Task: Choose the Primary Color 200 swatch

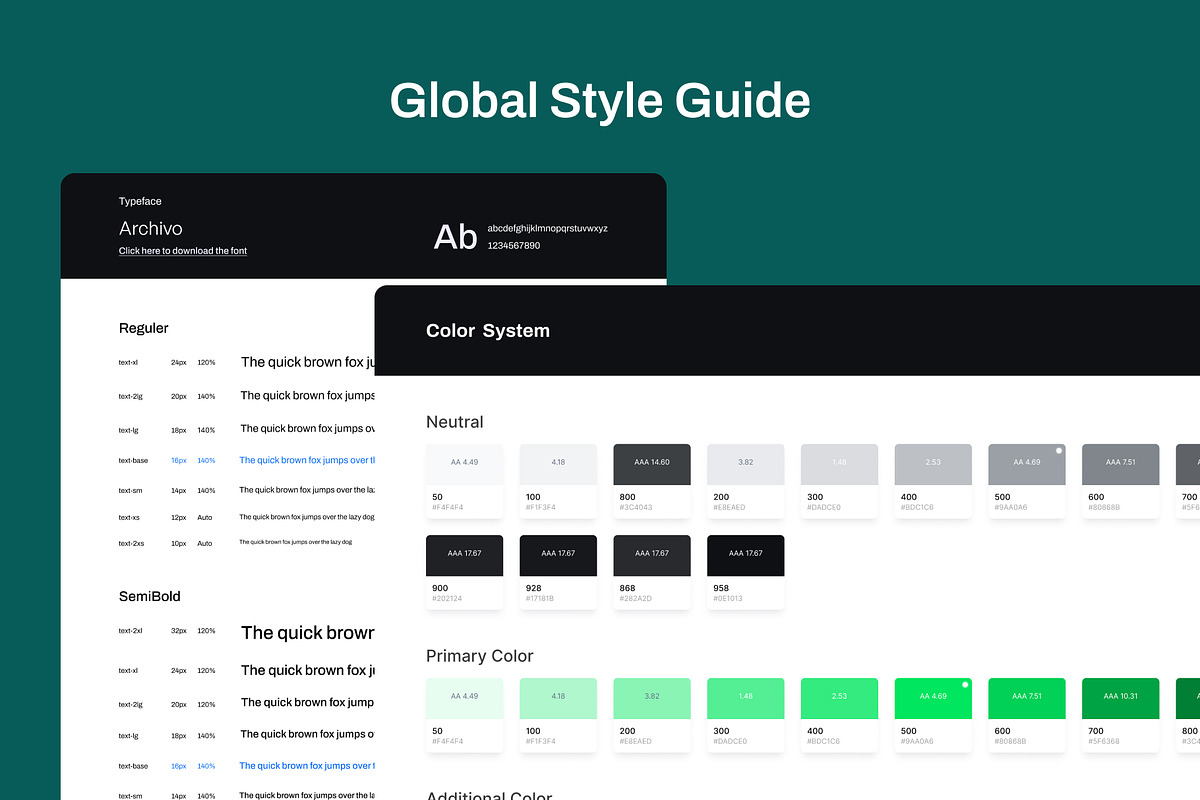Action: click(x=652, y=715)
